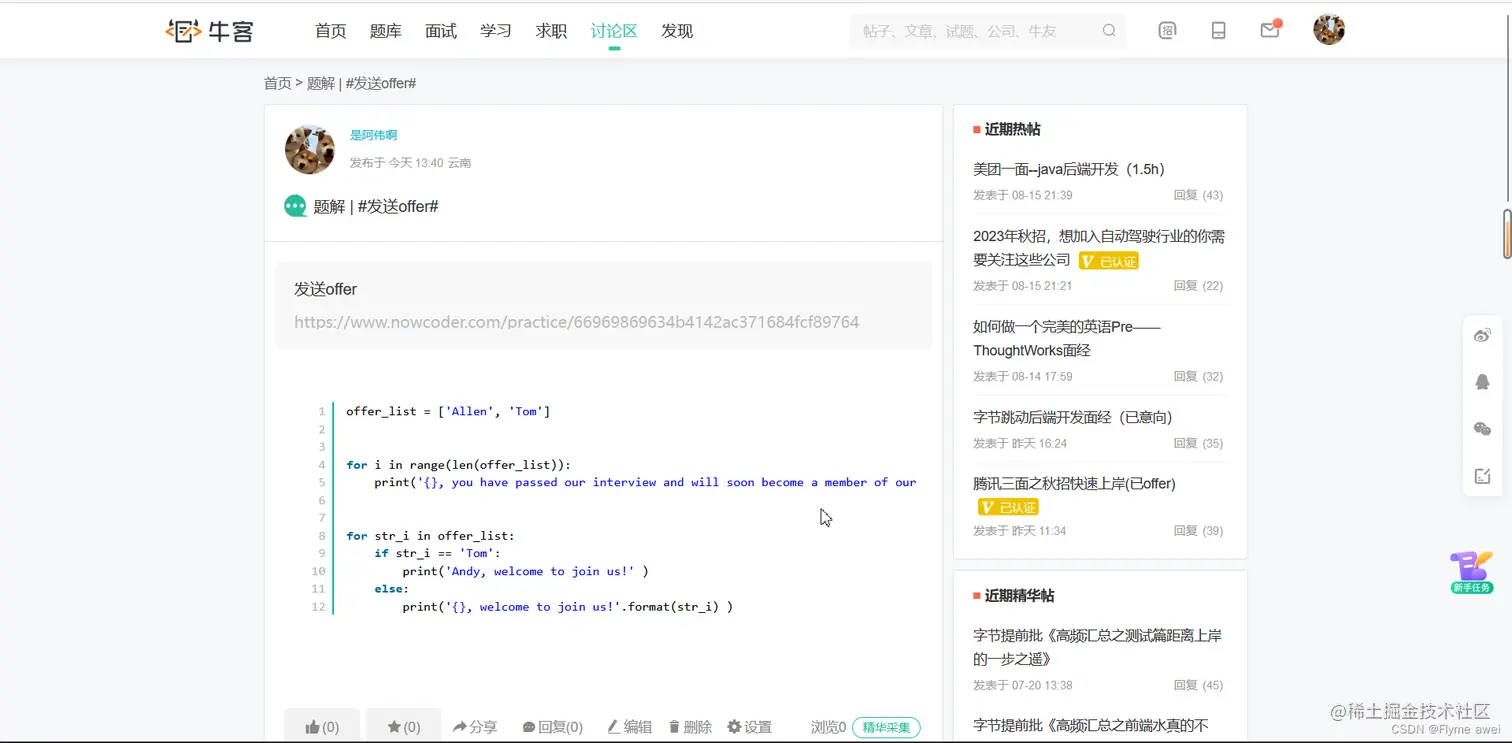The height and width of the screenshot is (743, 1512).
Task: Share the post to Weibo via sidebar icon
Action: (x=1482, y=335)
